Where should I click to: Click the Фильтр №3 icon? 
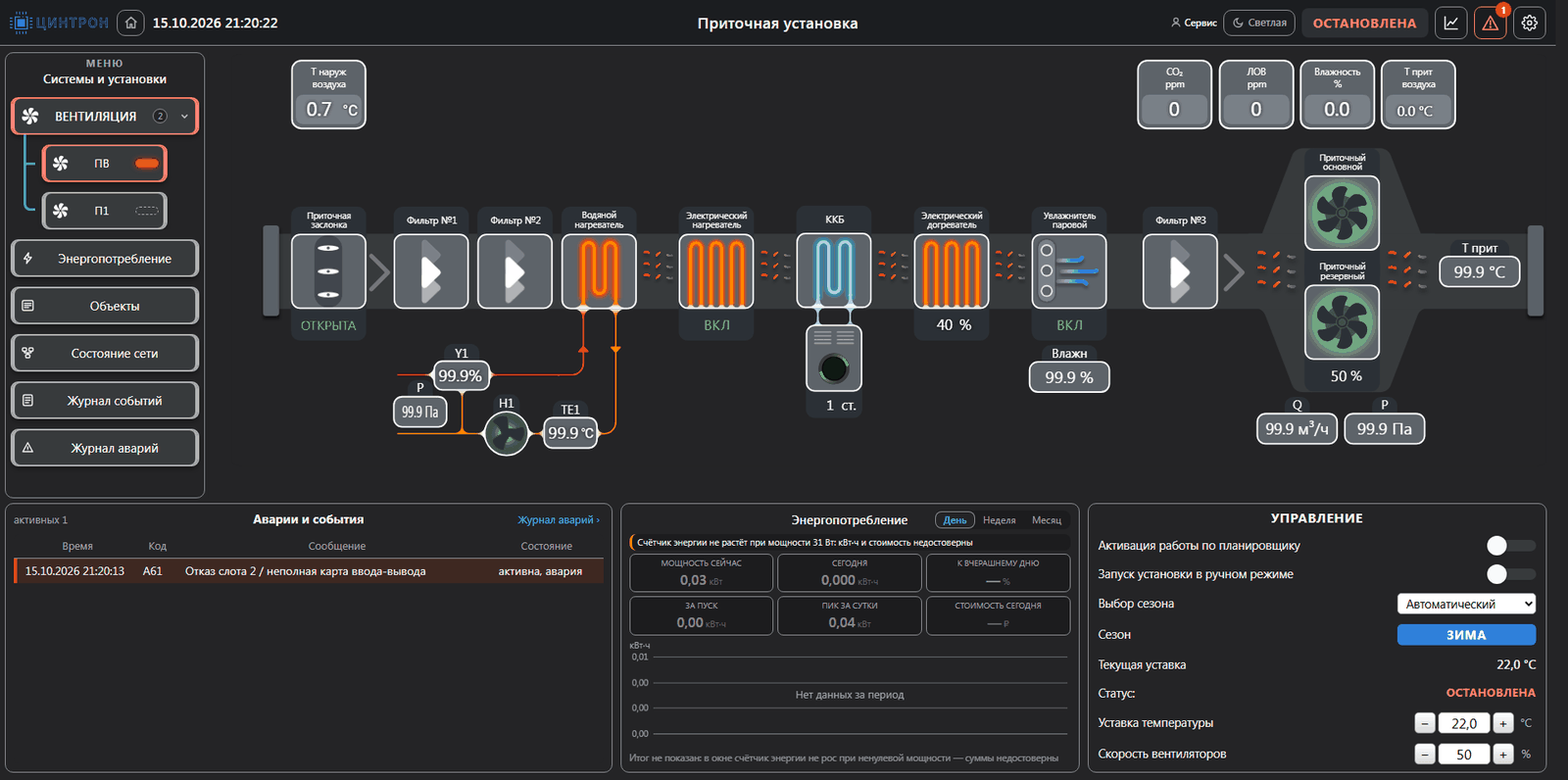point(1180,271)
